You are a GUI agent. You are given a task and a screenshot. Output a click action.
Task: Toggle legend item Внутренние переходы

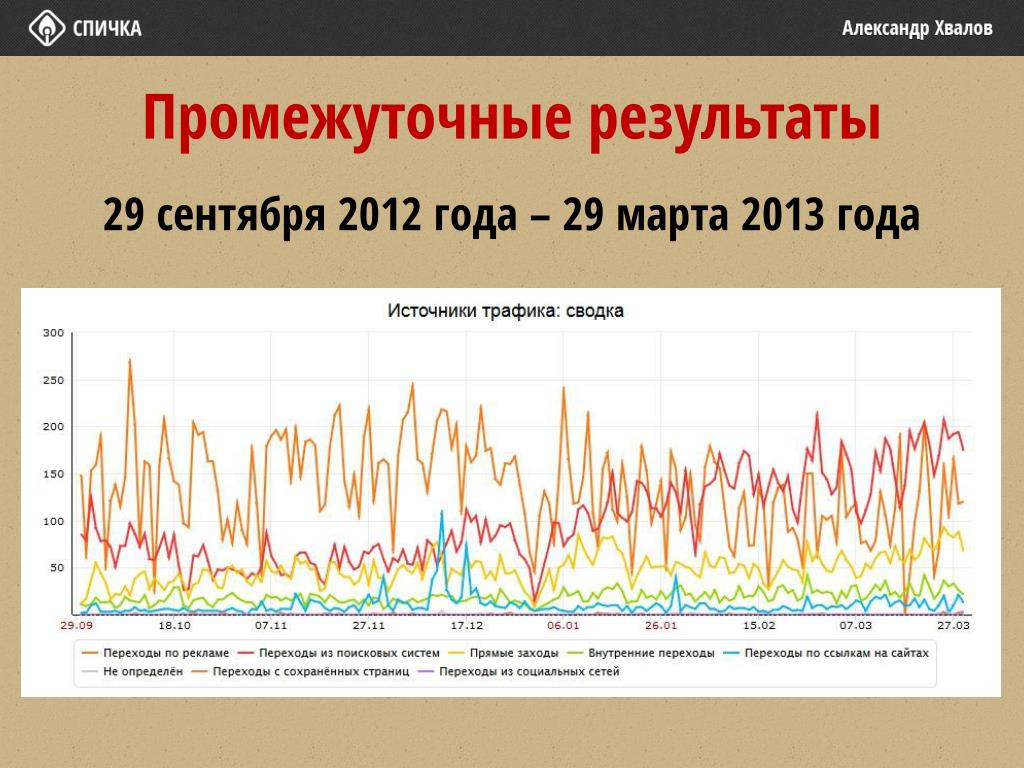[641, 653]
